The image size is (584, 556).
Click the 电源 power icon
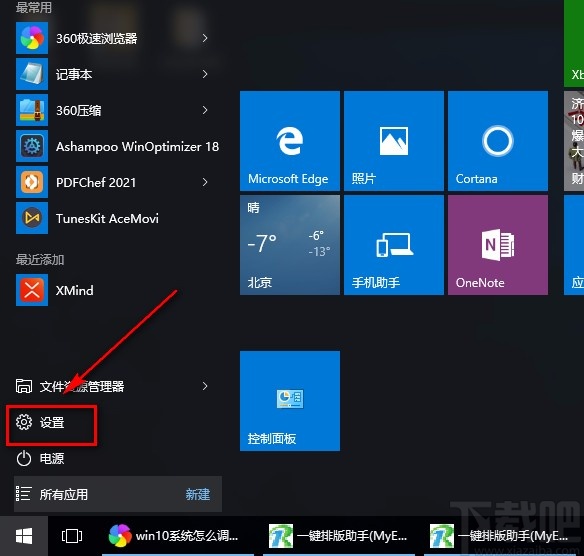click(24, 458)
